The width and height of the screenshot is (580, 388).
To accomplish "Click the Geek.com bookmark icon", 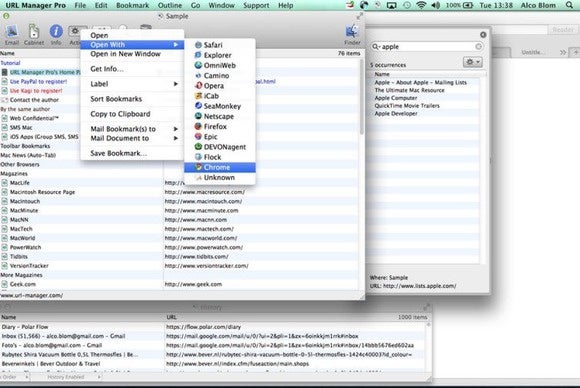I will (4, 284).
